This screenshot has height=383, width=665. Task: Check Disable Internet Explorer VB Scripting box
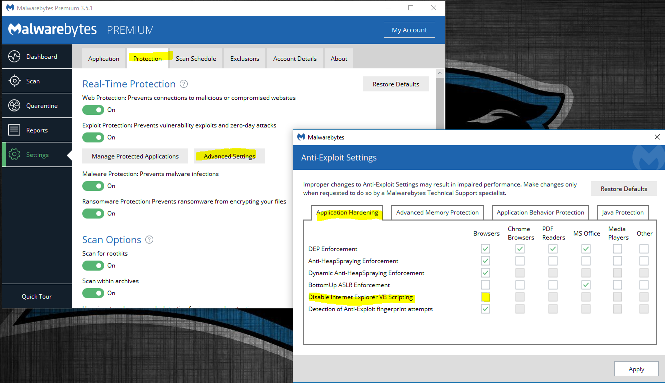click(486, 297)
